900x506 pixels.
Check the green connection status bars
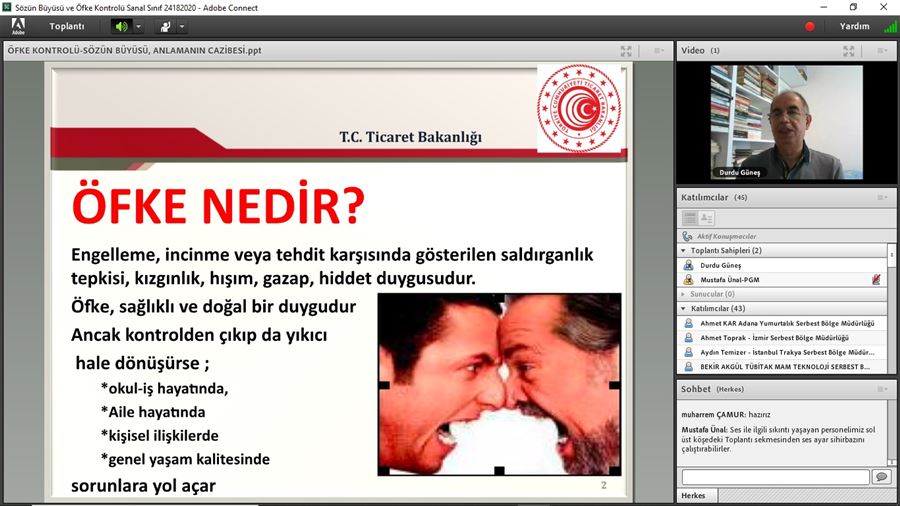click(x=890, y=27)
